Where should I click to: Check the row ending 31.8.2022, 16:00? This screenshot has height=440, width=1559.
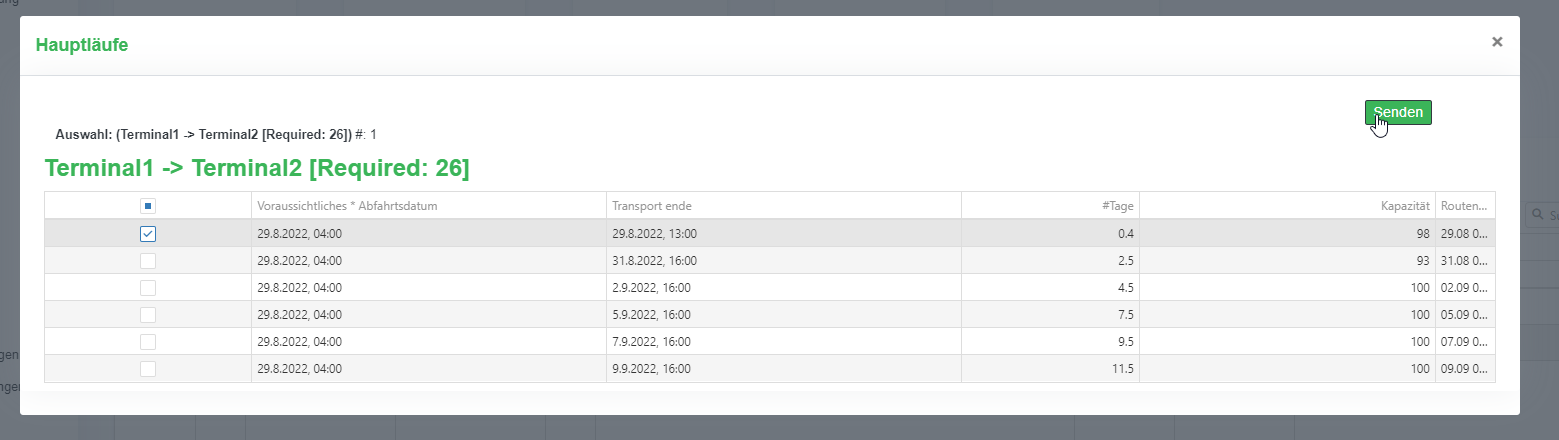pos(148,261)
